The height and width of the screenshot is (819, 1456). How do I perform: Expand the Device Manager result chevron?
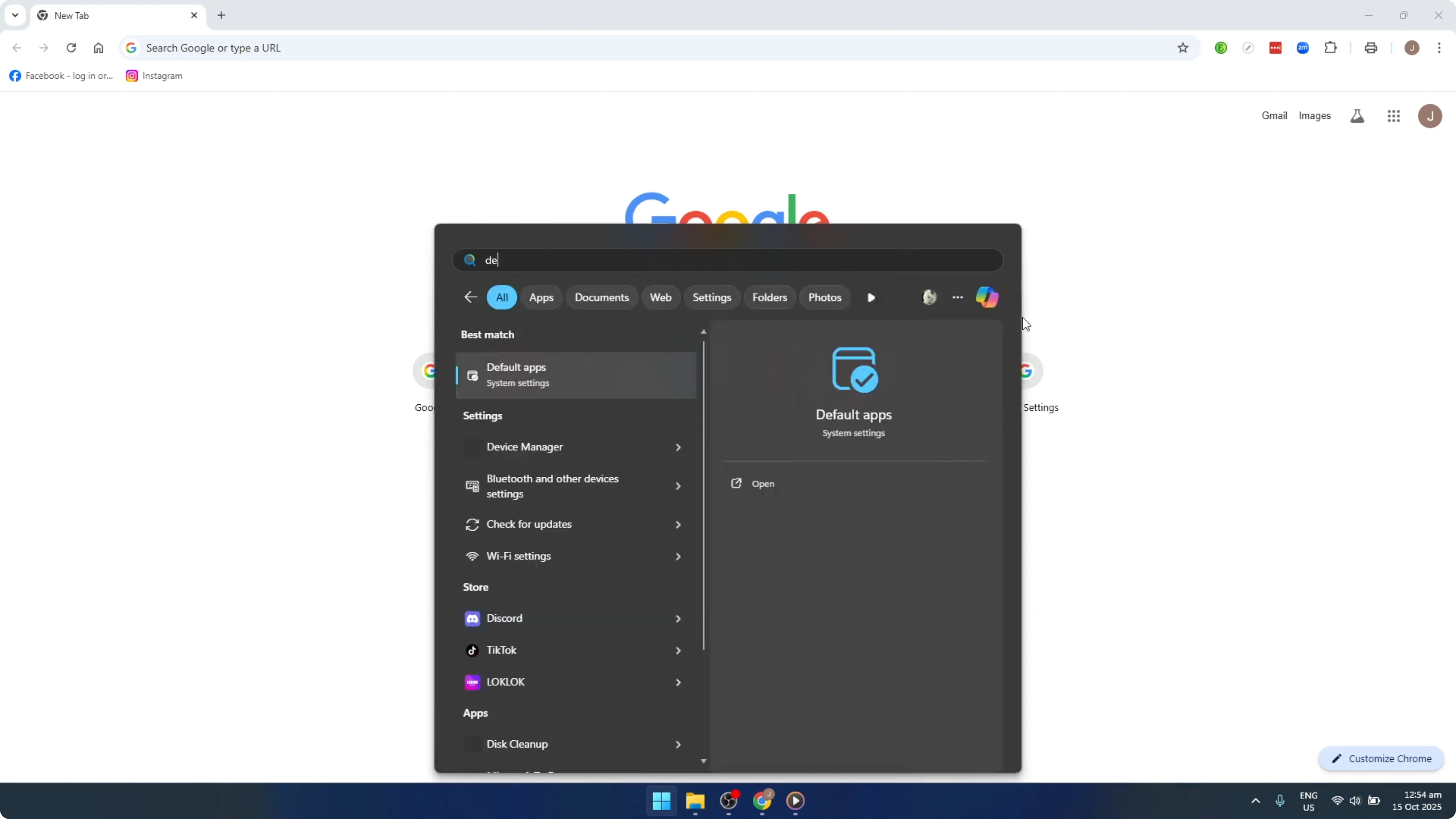point(678,447)
